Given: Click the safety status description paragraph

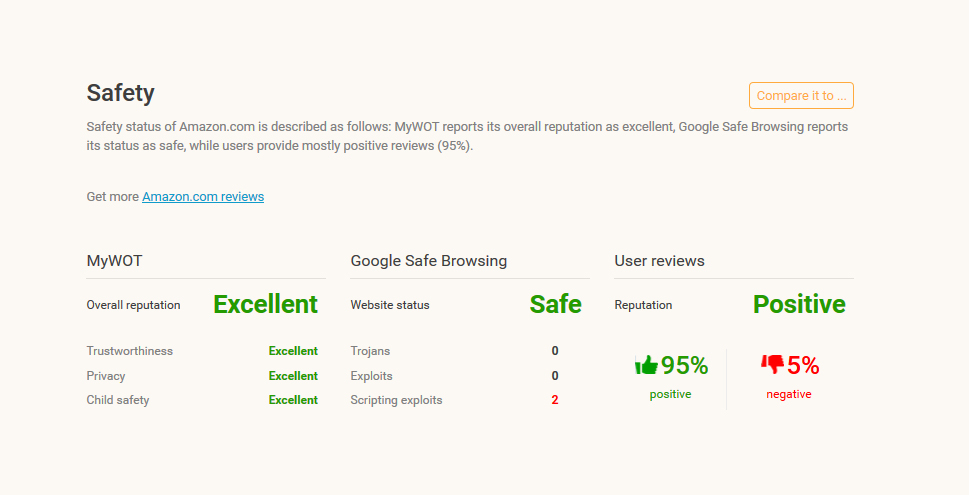Looking at the screenshot, I should click(x=467, y=136).
